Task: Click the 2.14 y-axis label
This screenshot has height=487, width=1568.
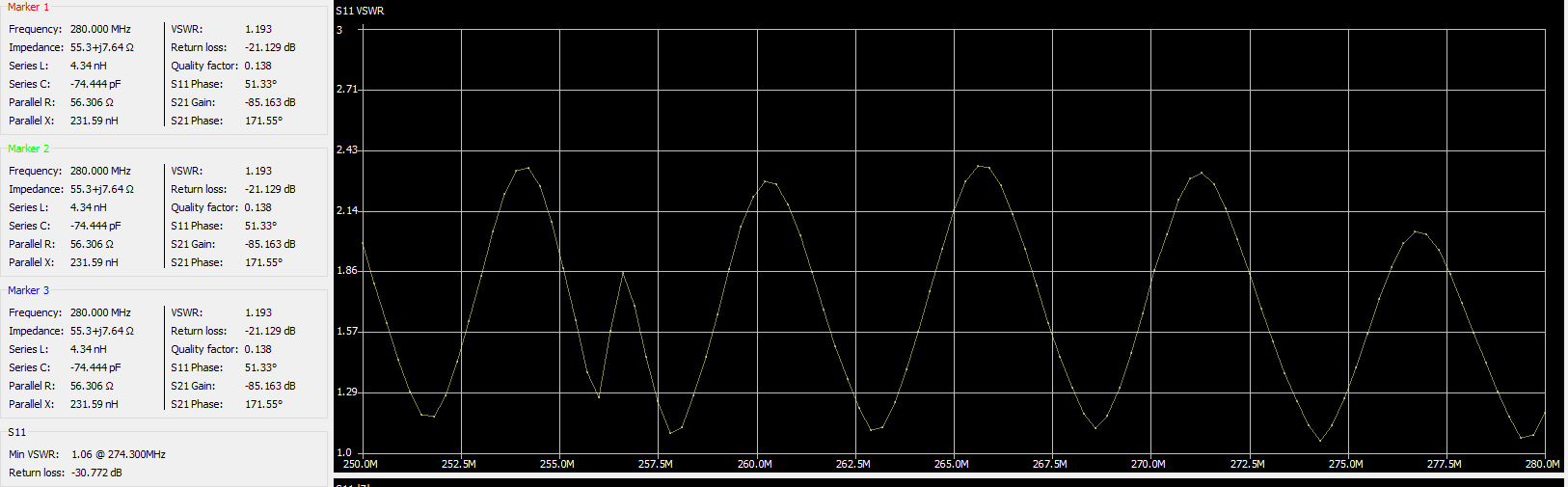Action: 347,210
